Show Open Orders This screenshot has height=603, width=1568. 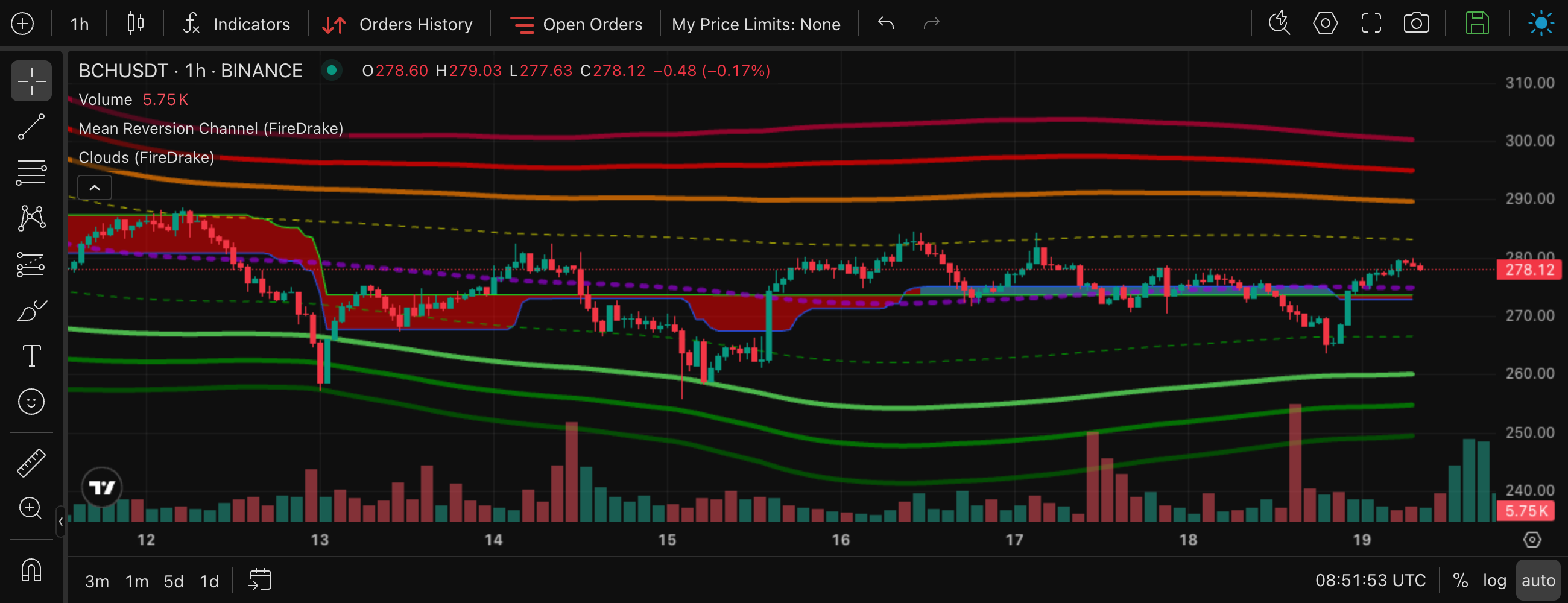tap(575, 24)
